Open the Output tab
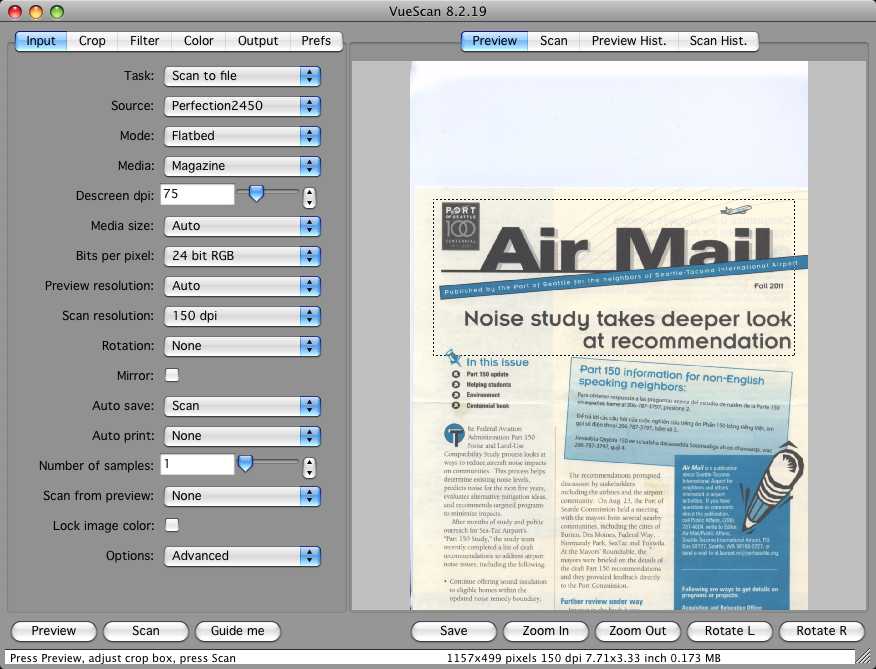876x669 pixels. pos(258,41)
